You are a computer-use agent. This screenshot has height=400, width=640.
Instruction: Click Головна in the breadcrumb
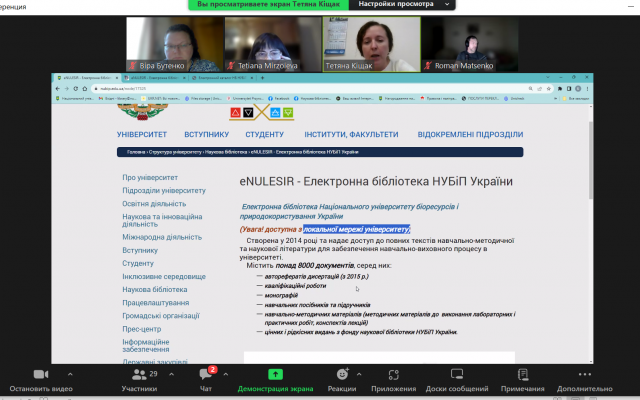click(136, 152)
